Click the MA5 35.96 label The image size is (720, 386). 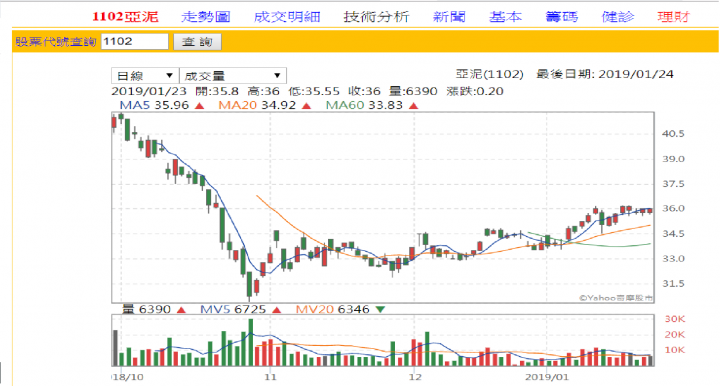[154, 105]
